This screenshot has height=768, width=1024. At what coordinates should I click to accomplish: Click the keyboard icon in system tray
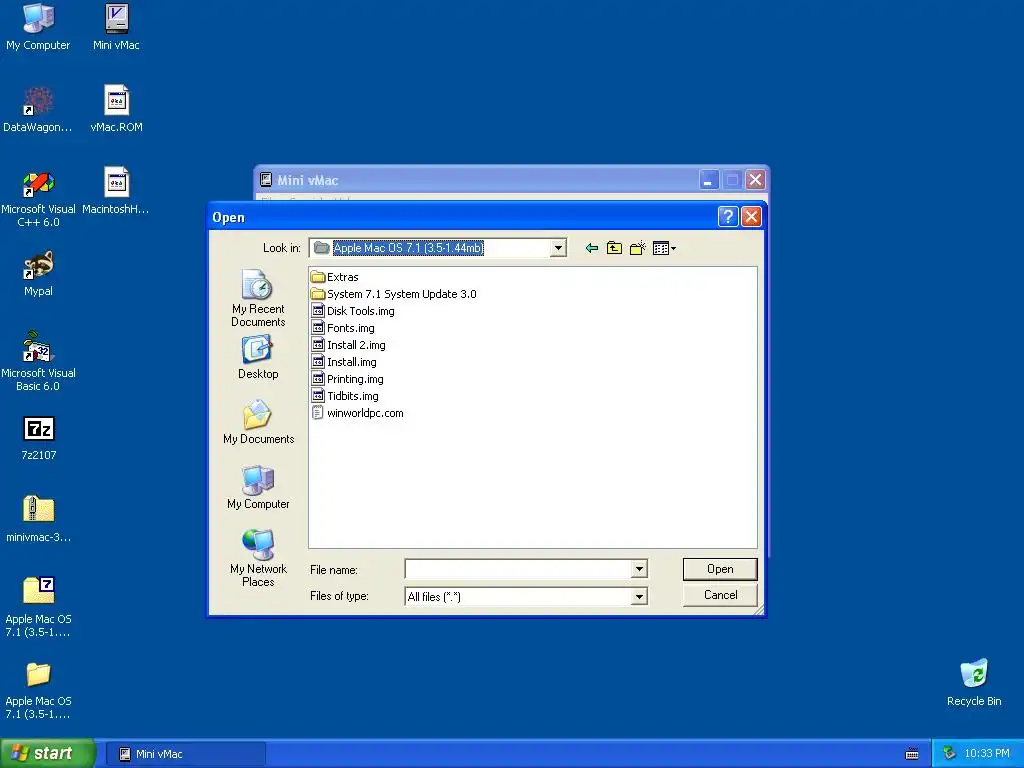click(x=912, y=754)
